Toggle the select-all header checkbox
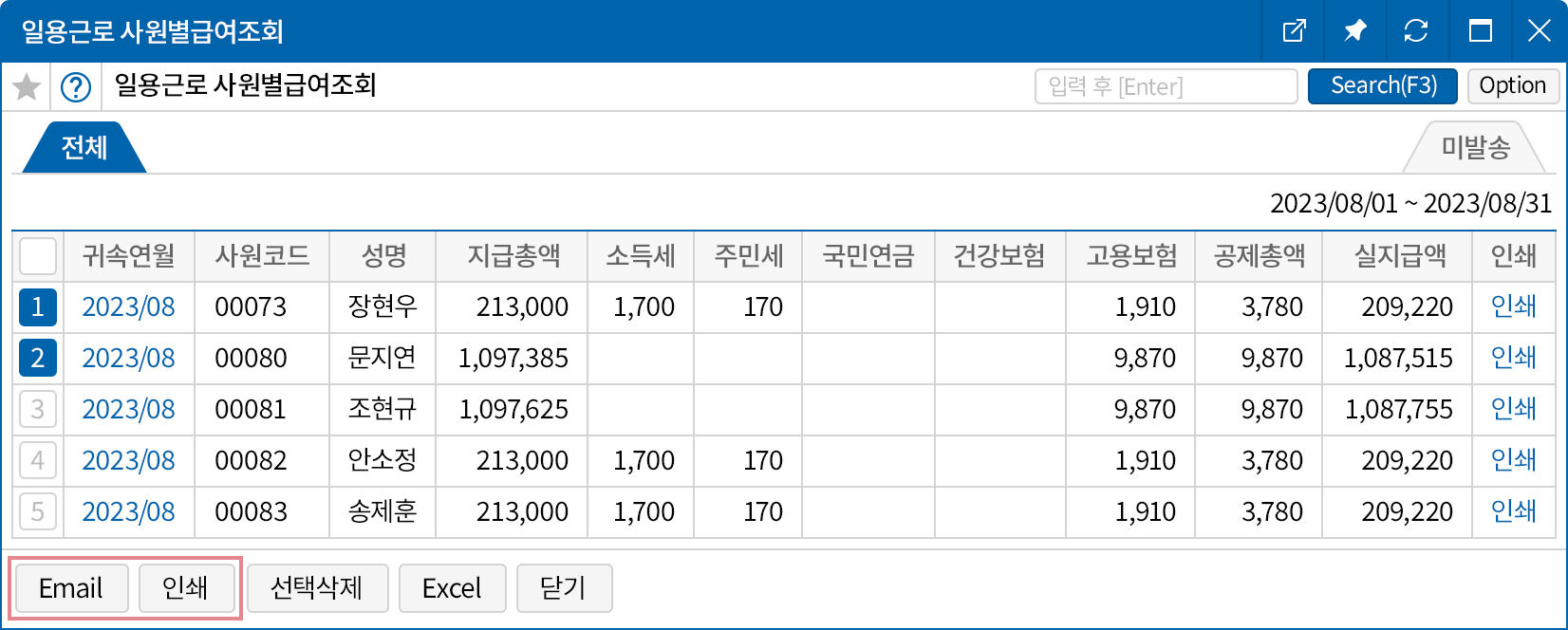The image size is (1568, 630). click(38, 256)
